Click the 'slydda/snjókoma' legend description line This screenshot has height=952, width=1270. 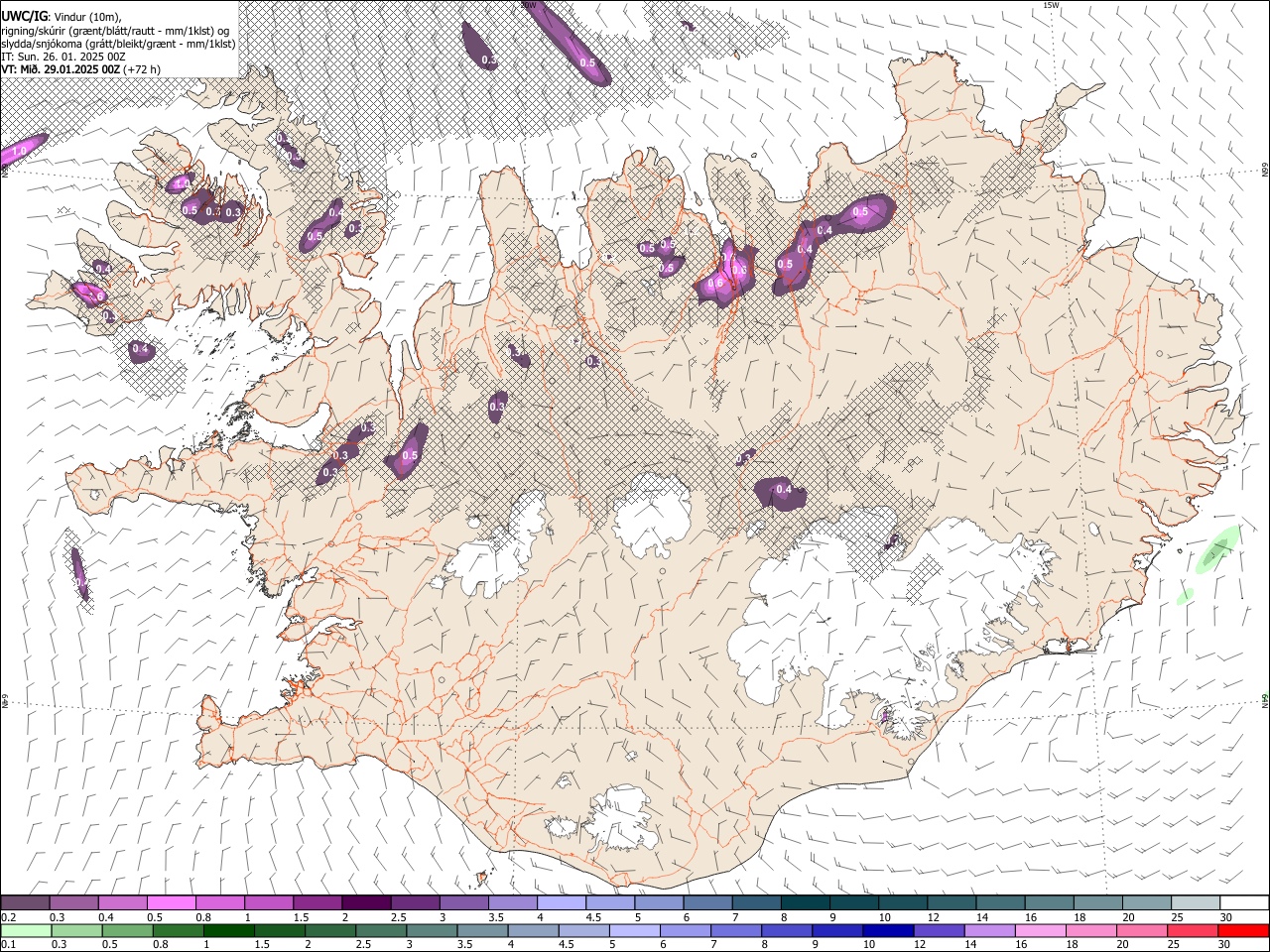(x=118, y=44)
